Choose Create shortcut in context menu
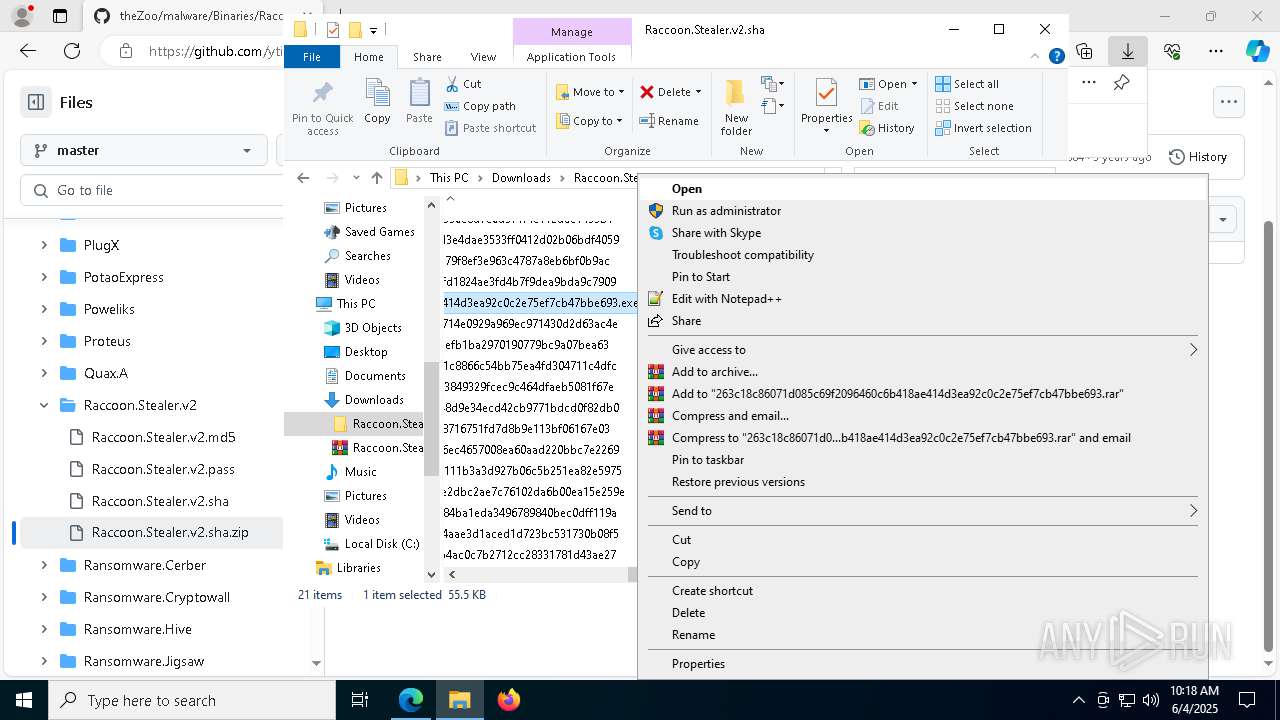1280x720 pixels. (712, 591)
